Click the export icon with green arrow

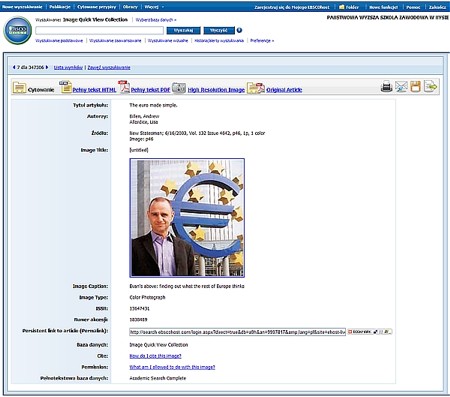tap(430, 86)
